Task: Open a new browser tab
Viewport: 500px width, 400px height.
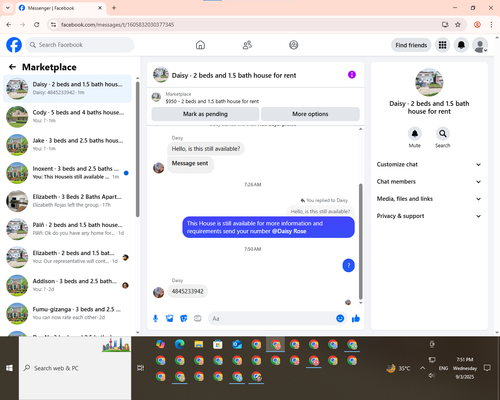Action: click(x=114, y=8)
